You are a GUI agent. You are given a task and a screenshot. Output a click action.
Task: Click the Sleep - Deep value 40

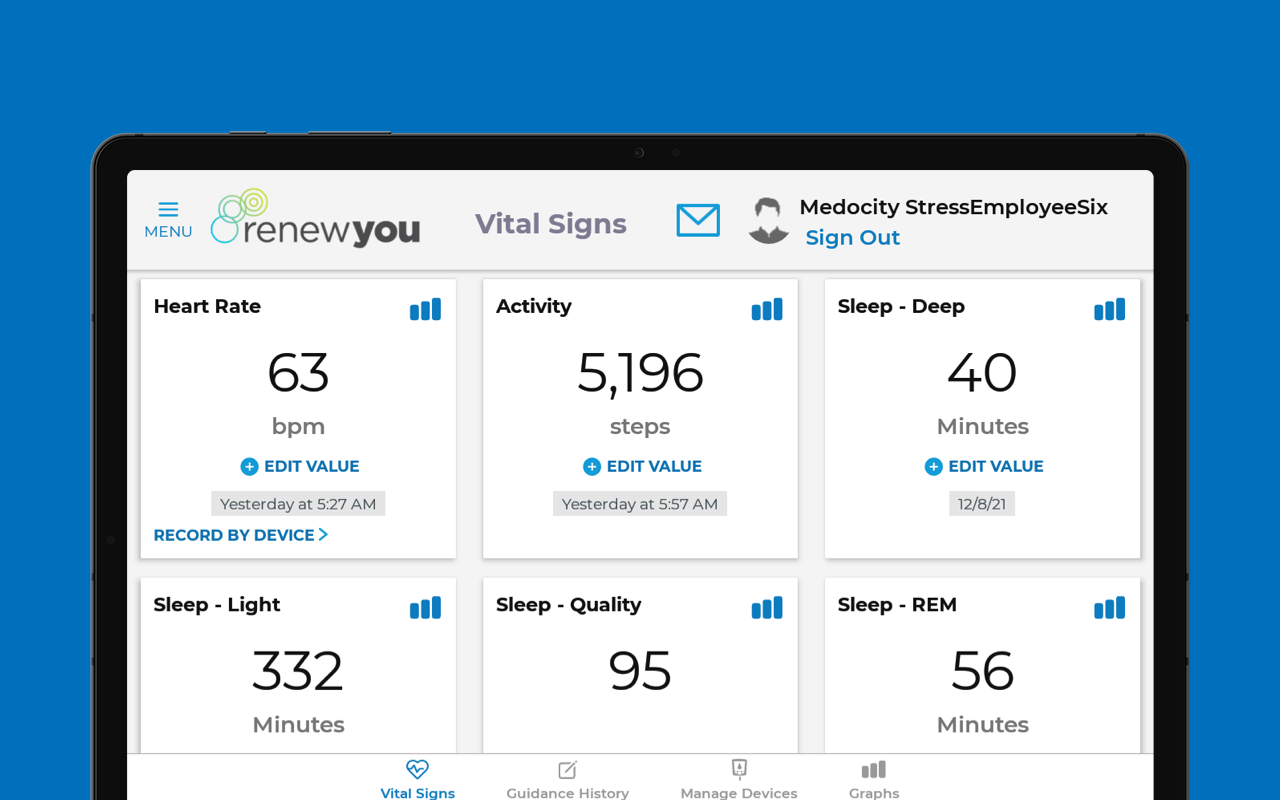[x=982, y=373]
